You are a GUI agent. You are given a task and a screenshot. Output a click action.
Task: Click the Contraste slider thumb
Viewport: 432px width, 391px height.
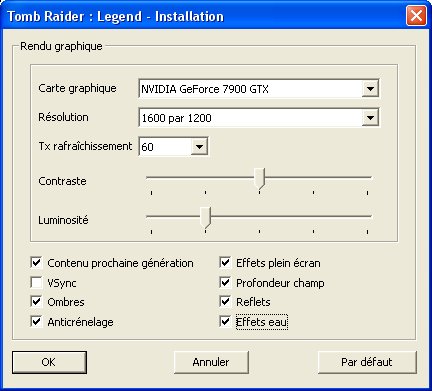coord(259,179)
